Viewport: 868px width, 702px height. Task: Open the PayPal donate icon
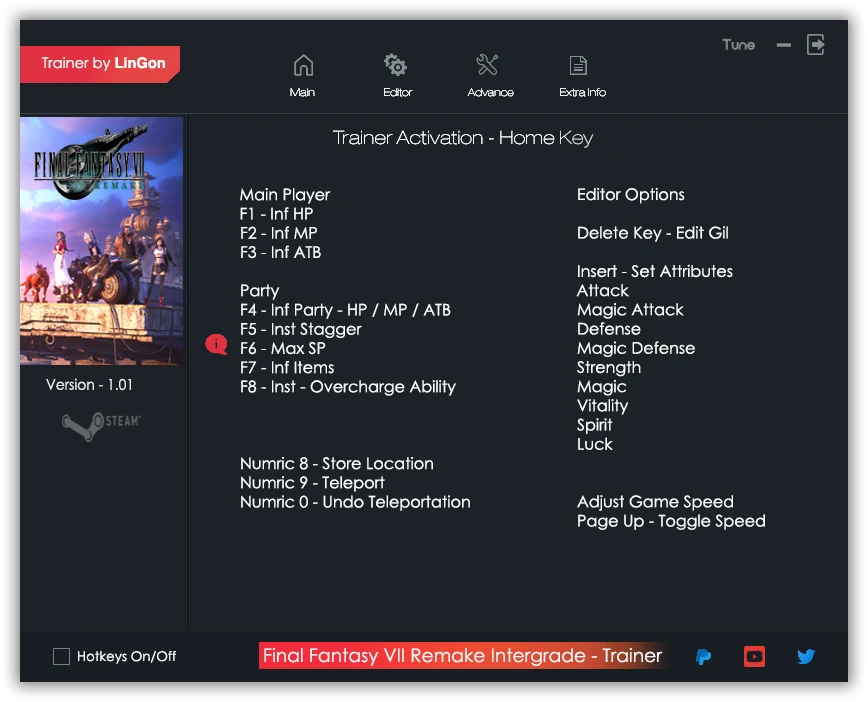[703, 657]
